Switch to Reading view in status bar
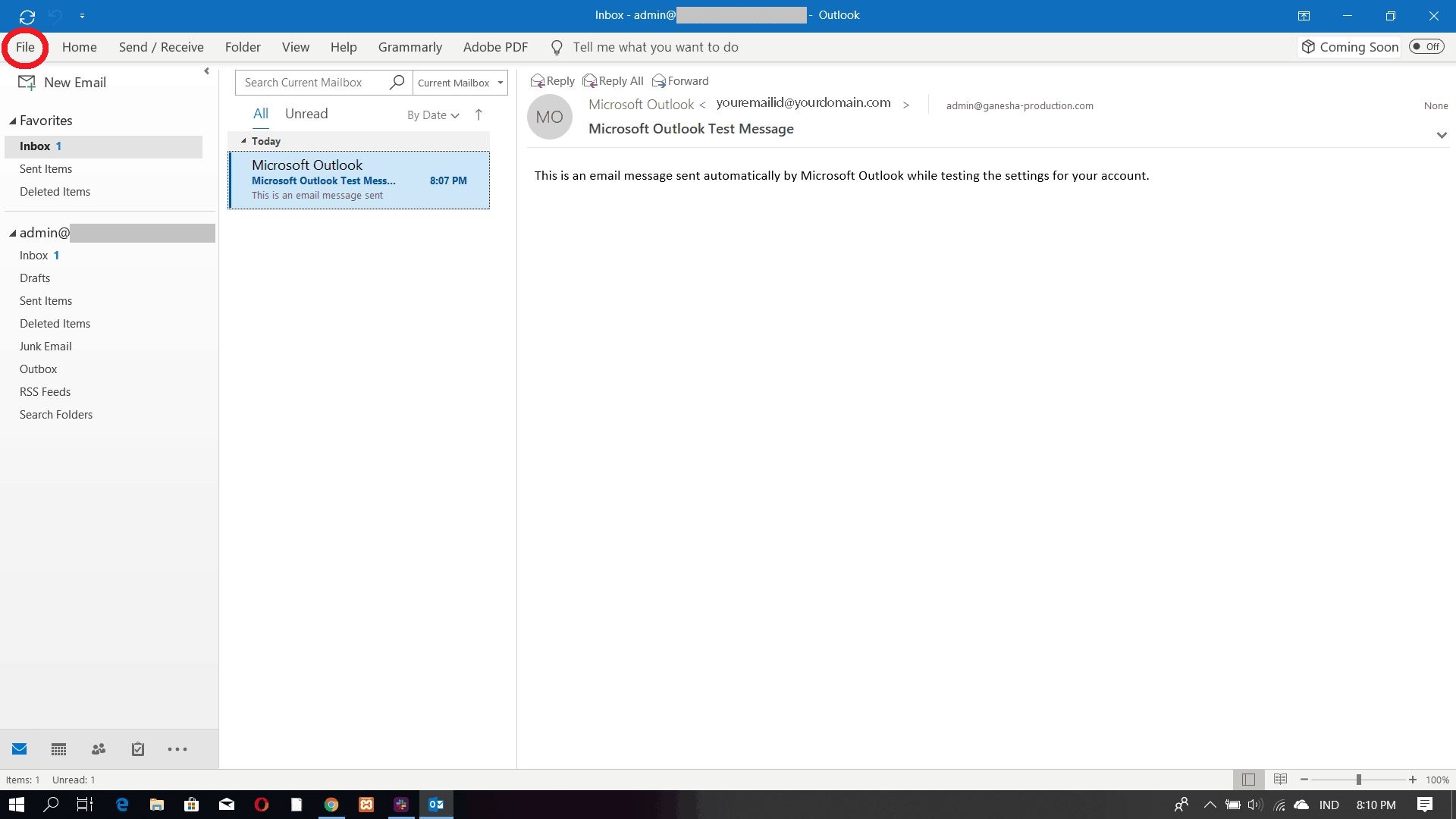Image resolution: width=1456 pixels, height=819 pixels. (x=1281, y=780)
